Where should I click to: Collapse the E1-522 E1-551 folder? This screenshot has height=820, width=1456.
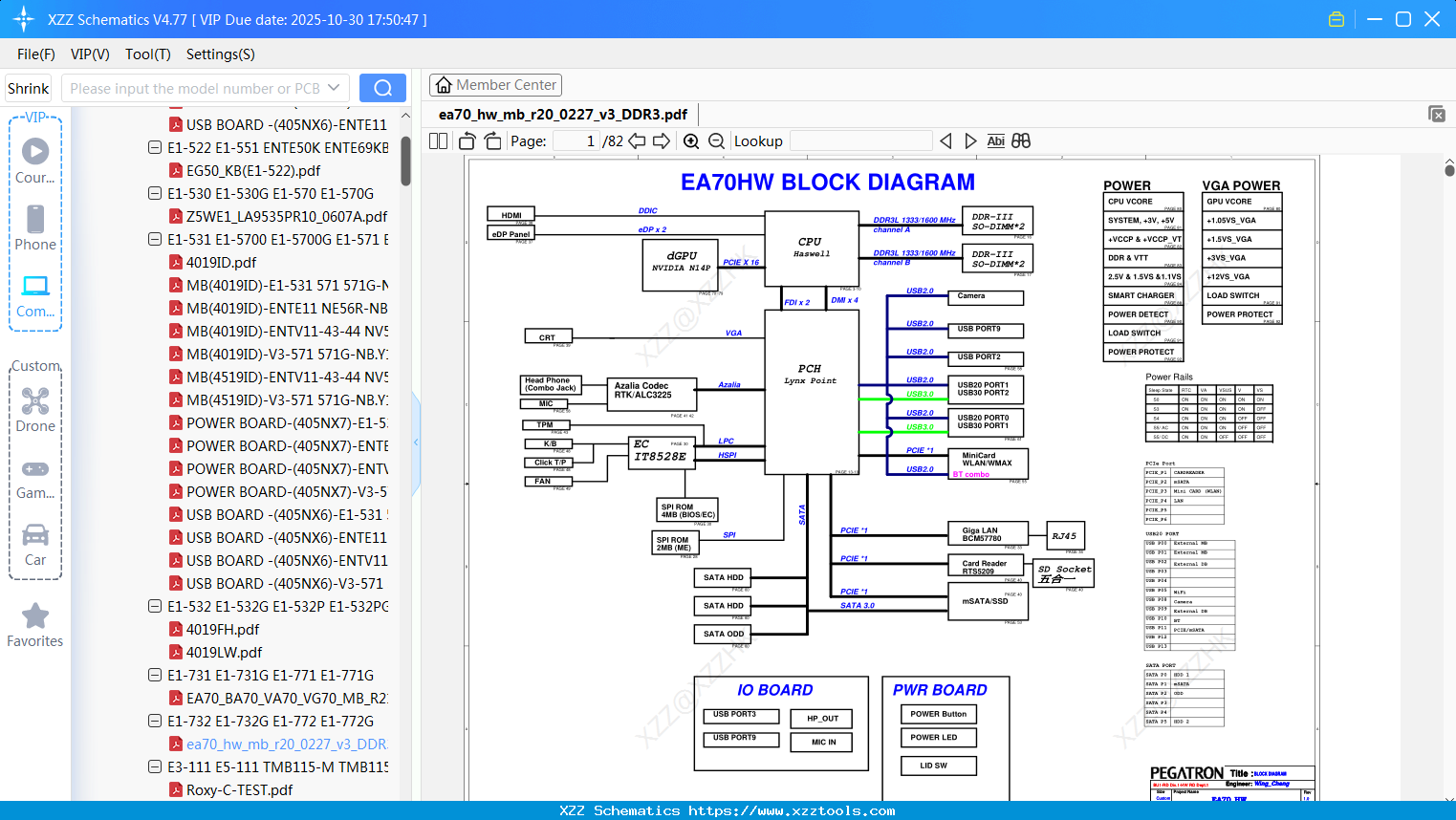point(155,147)
